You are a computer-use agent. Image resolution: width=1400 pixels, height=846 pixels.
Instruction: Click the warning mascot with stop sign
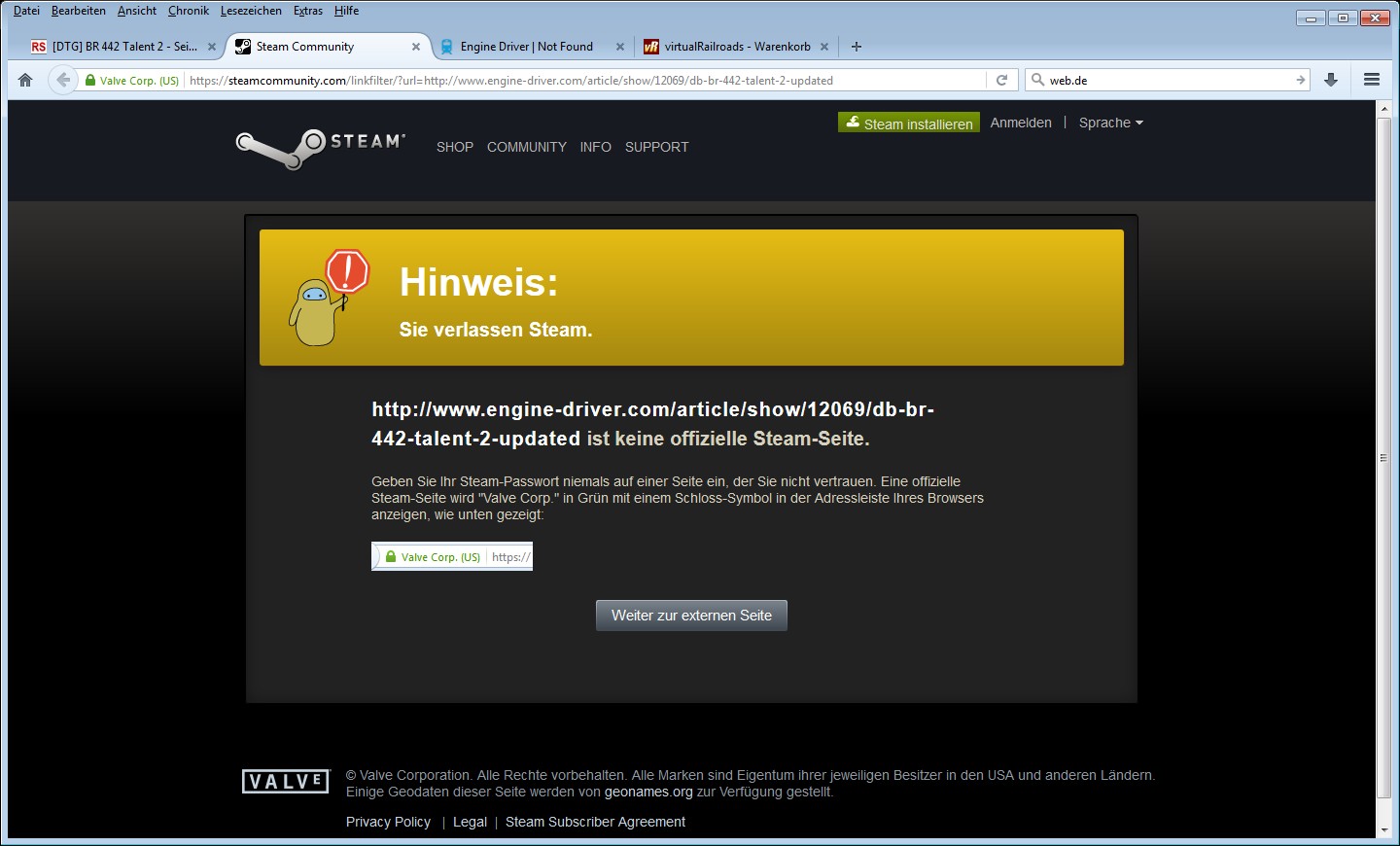[x=330, y=298]
